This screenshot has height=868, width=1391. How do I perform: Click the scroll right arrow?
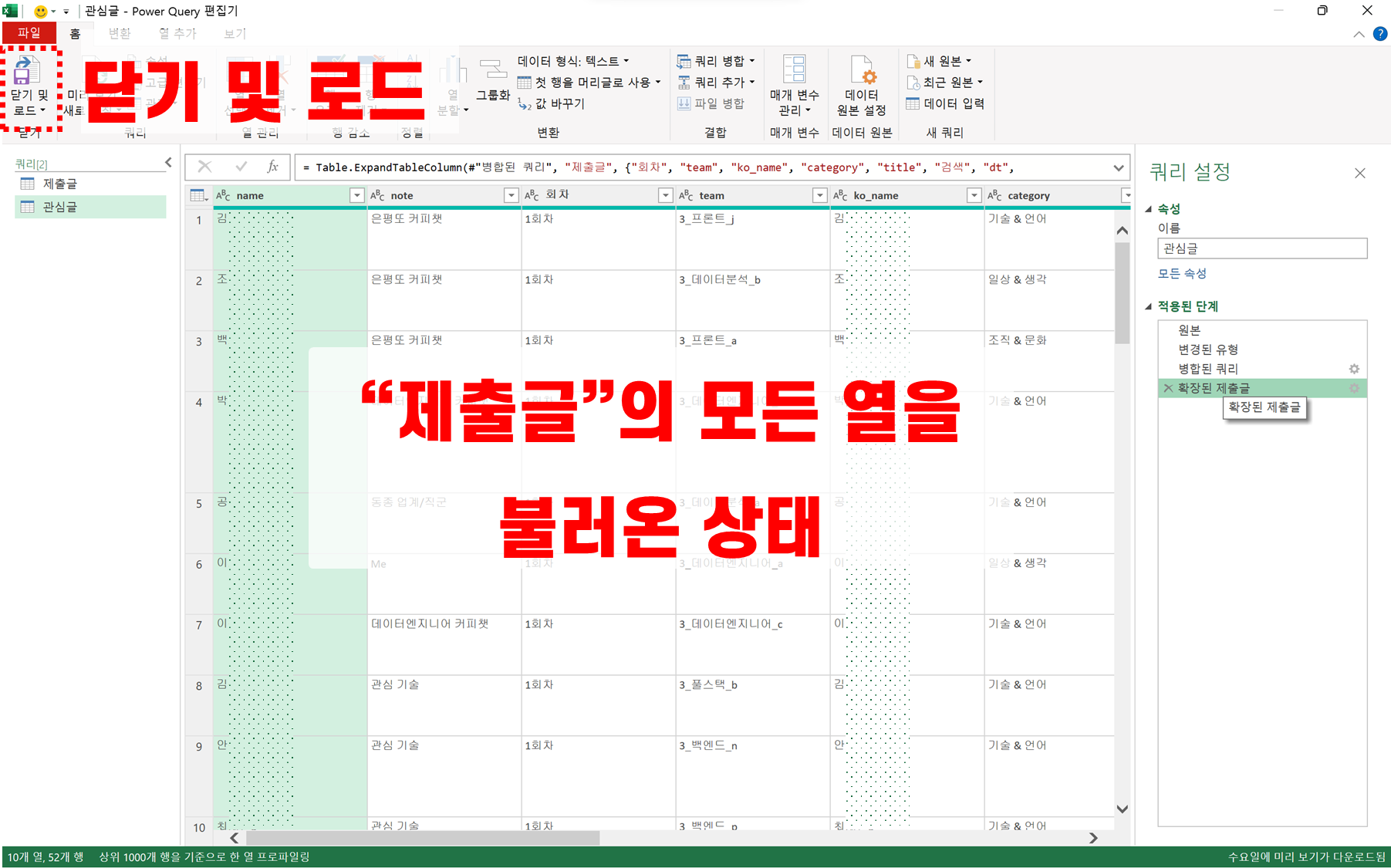(x=1092, y=838)
